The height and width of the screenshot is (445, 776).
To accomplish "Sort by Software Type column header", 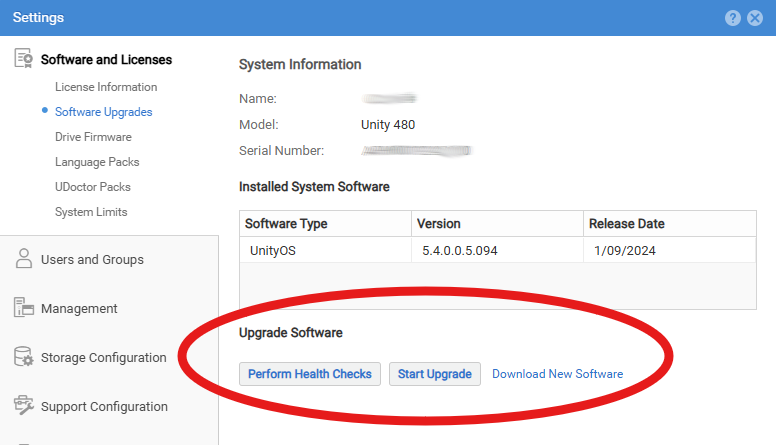I will [325, 224].
